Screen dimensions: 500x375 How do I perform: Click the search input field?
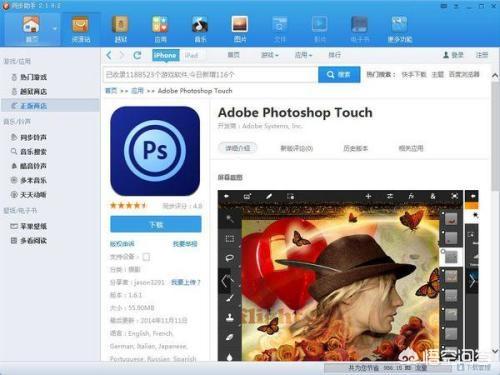click(210, 74)
